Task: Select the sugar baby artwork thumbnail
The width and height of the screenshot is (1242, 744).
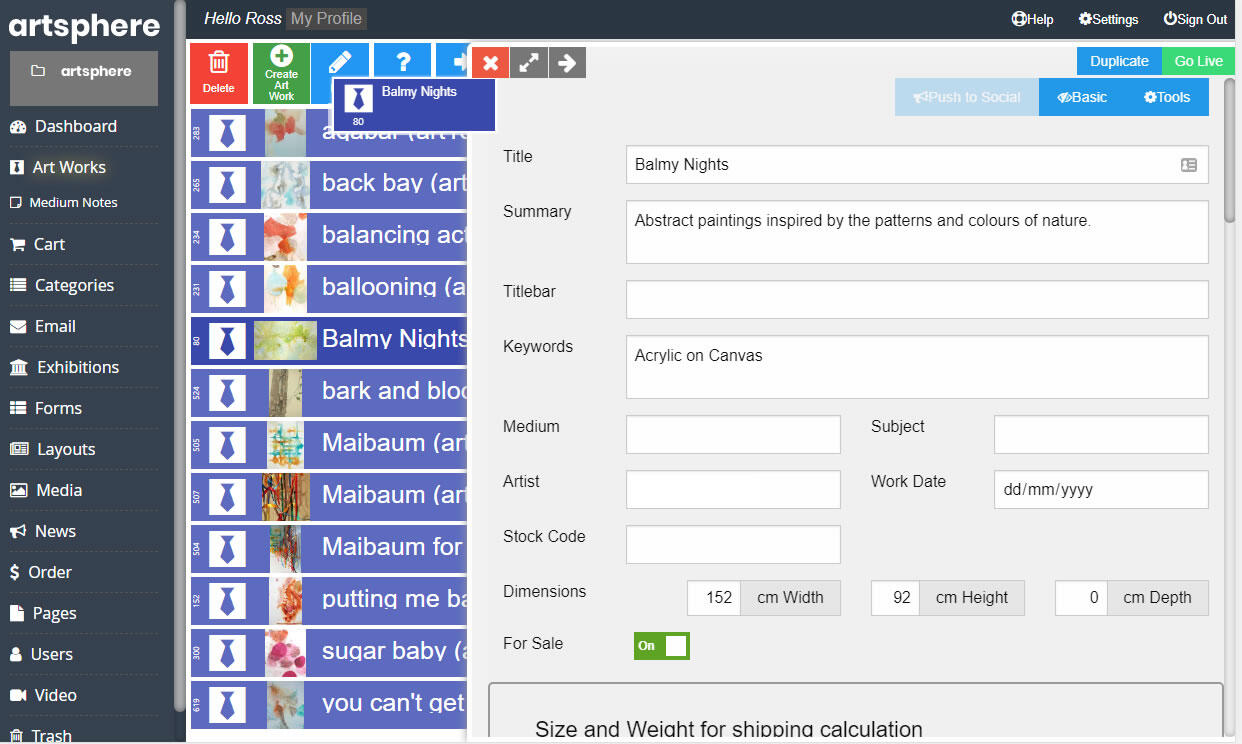Action: (x=285, y=653)
